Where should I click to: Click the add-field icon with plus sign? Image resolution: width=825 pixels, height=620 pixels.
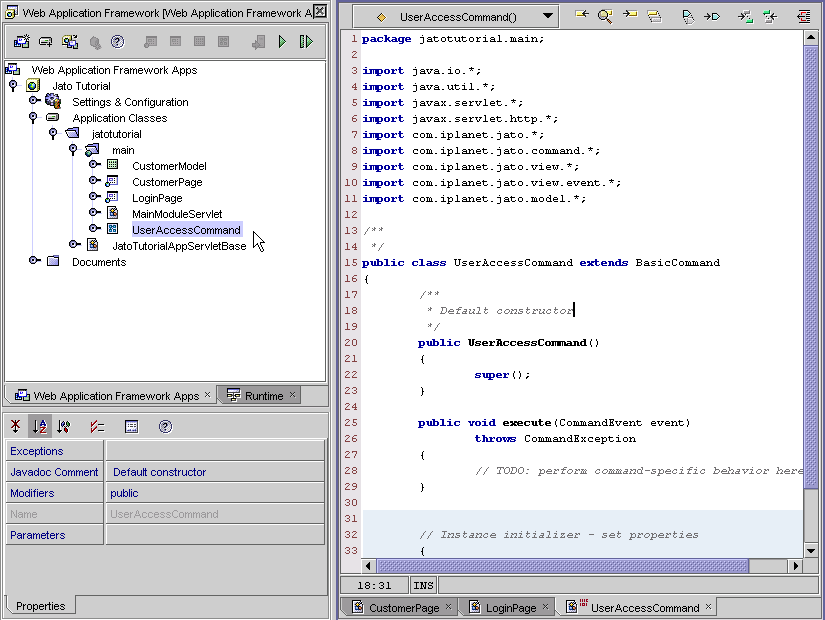tap(46, 42)
